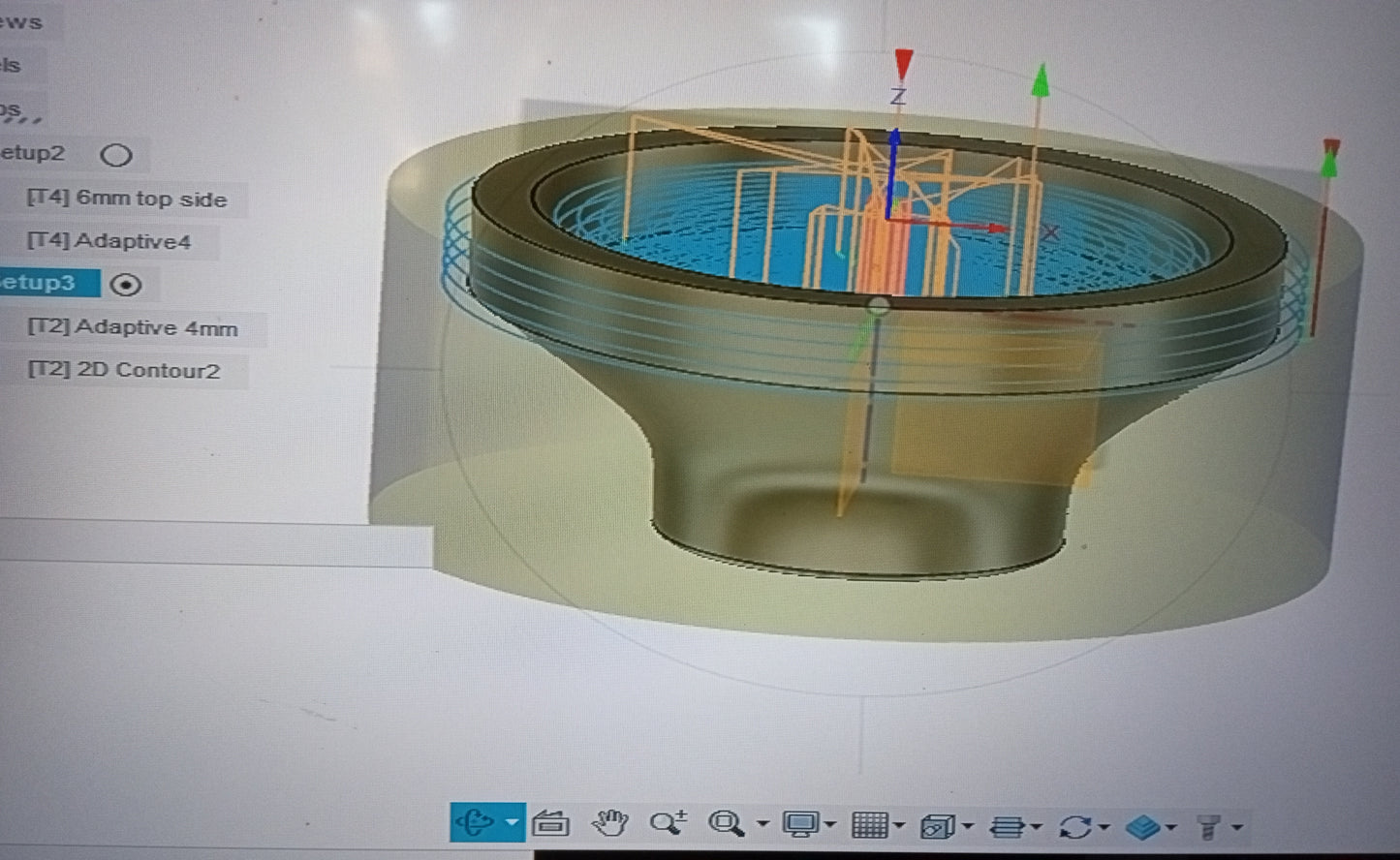Select the Orbit navigation tool
This screenshot has width=1400, height=860.
click(x=475, y=823)
